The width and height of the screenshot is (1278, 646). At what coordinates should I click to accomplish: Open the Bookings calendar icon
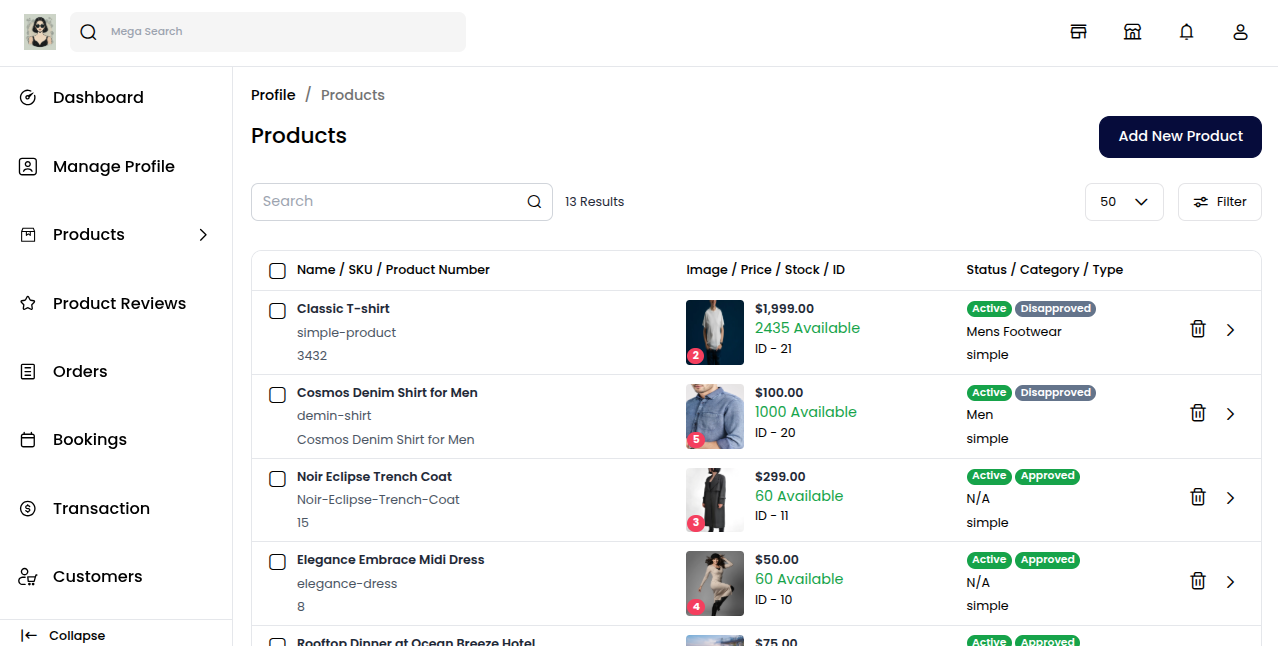[27, 439]
